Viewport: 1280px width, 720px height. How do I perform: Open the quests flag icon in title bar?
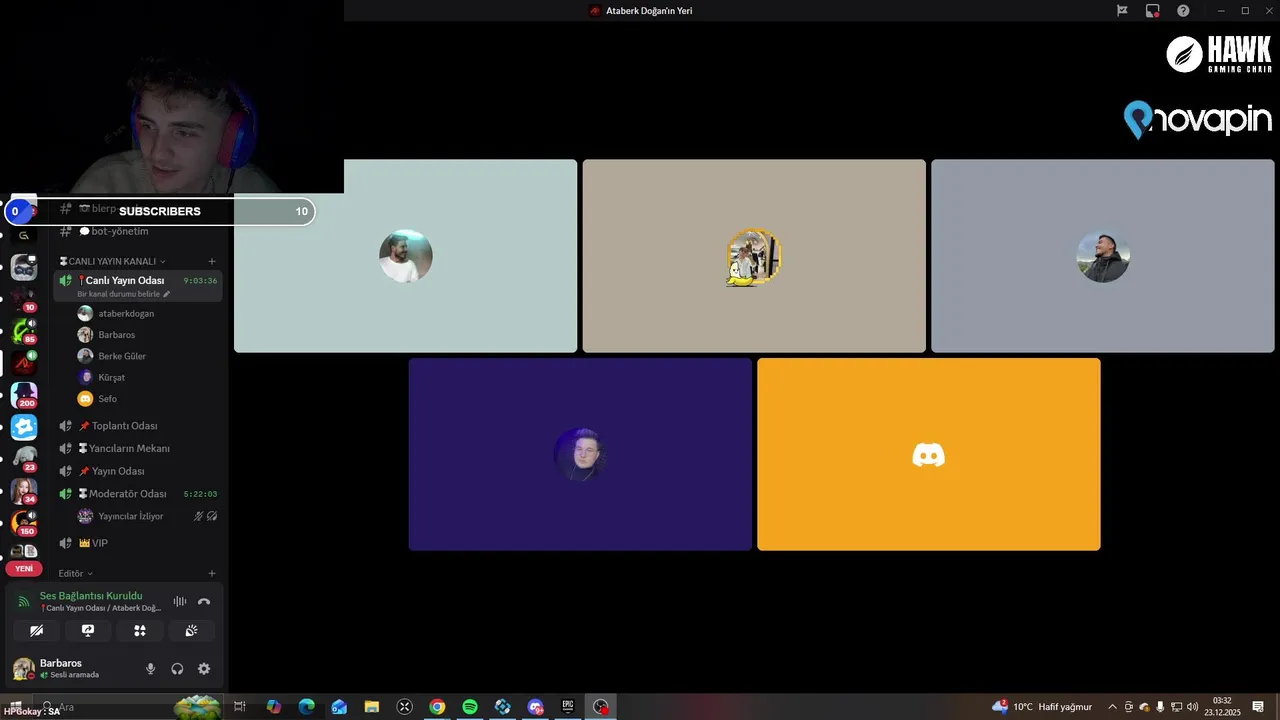coord(1122,11)
